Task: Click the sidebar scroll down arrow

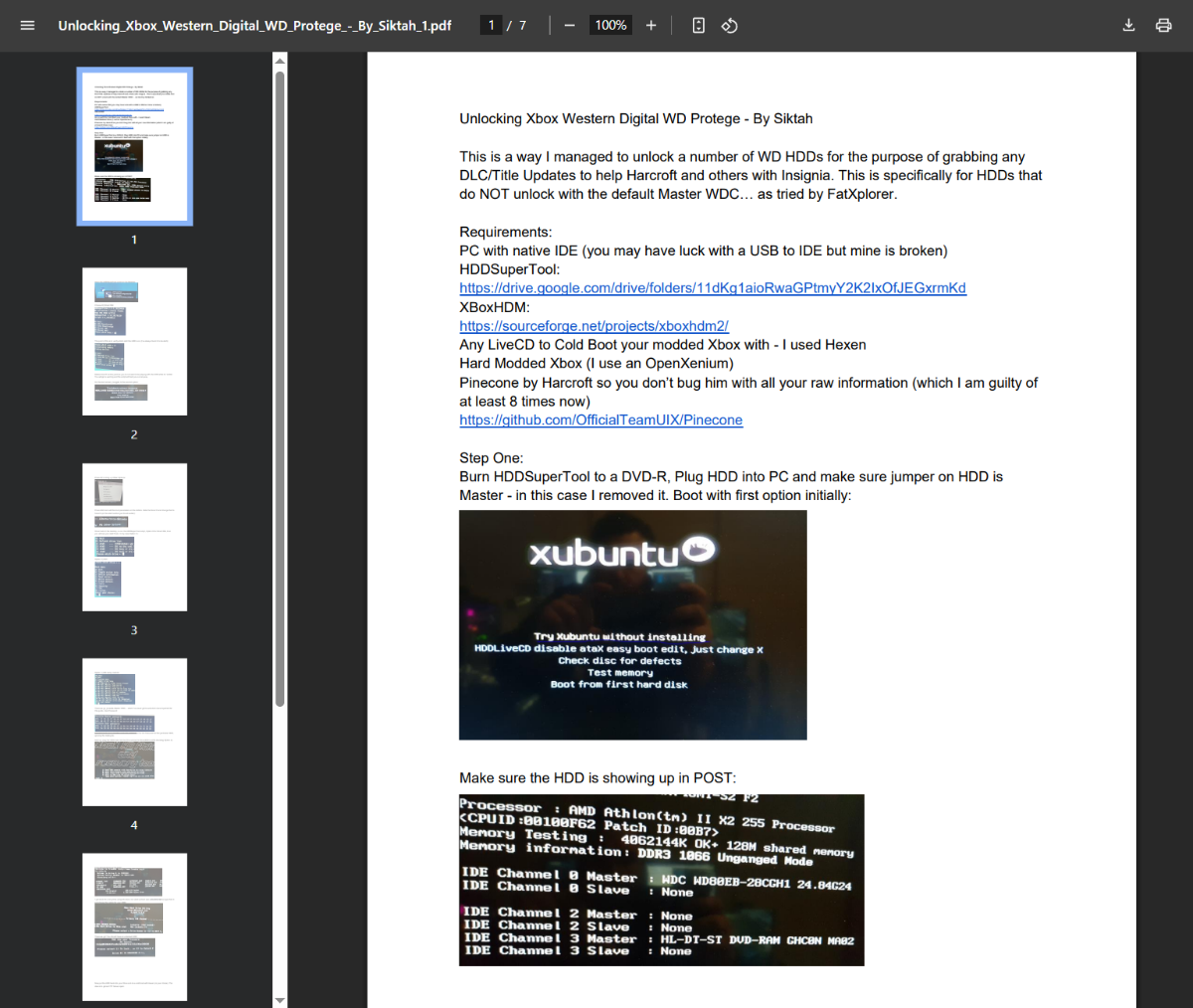Action: coord(279,1000)
